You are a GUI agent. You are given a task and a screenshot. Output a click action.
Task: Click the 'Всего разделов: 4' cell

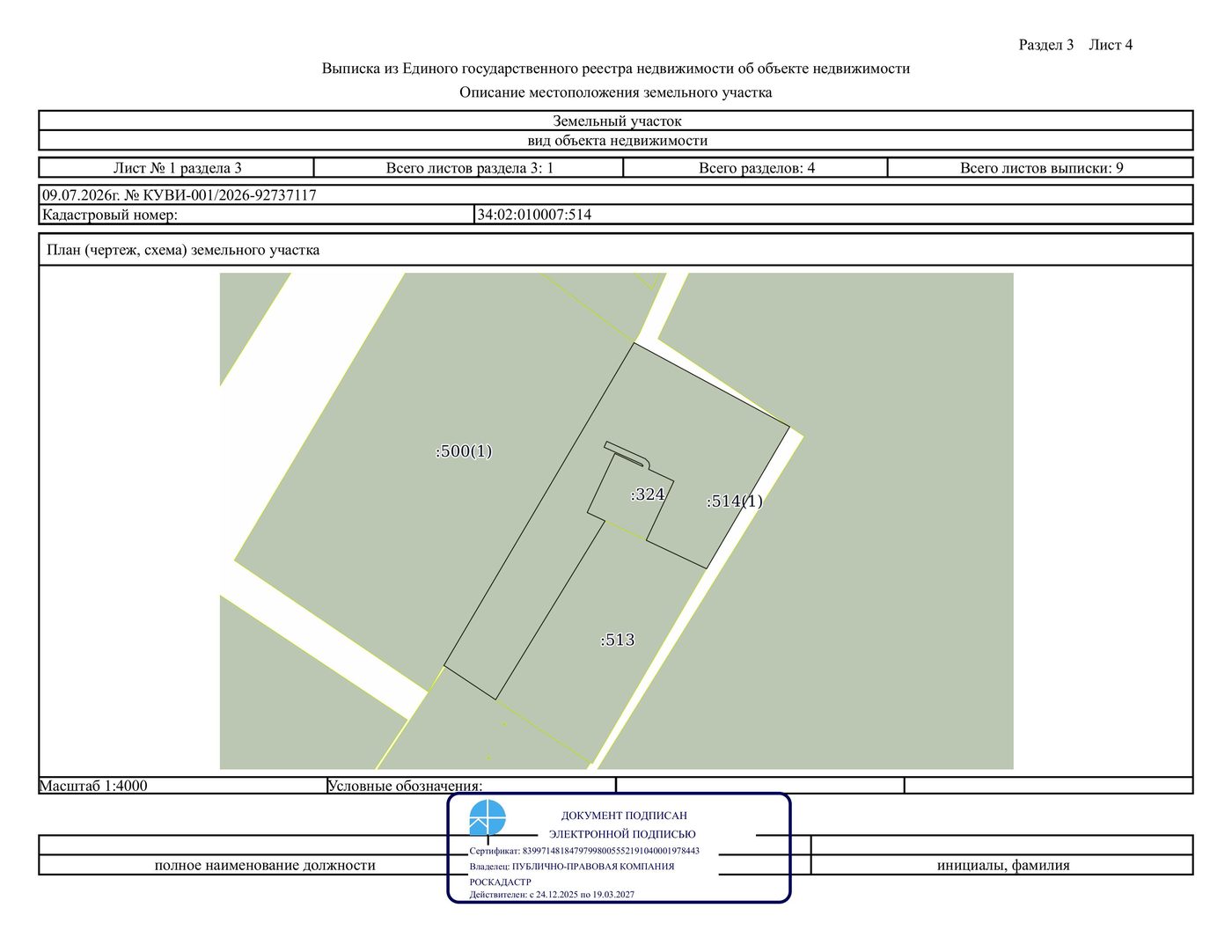[x=756, y=168]
